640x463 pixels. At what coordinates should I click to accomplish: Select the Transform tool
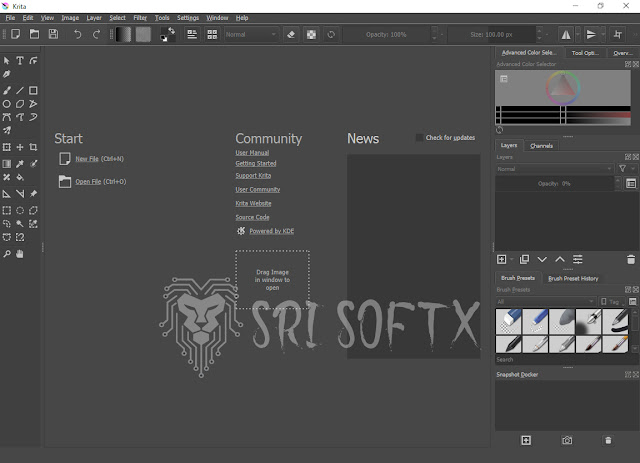tap(7, 147)
